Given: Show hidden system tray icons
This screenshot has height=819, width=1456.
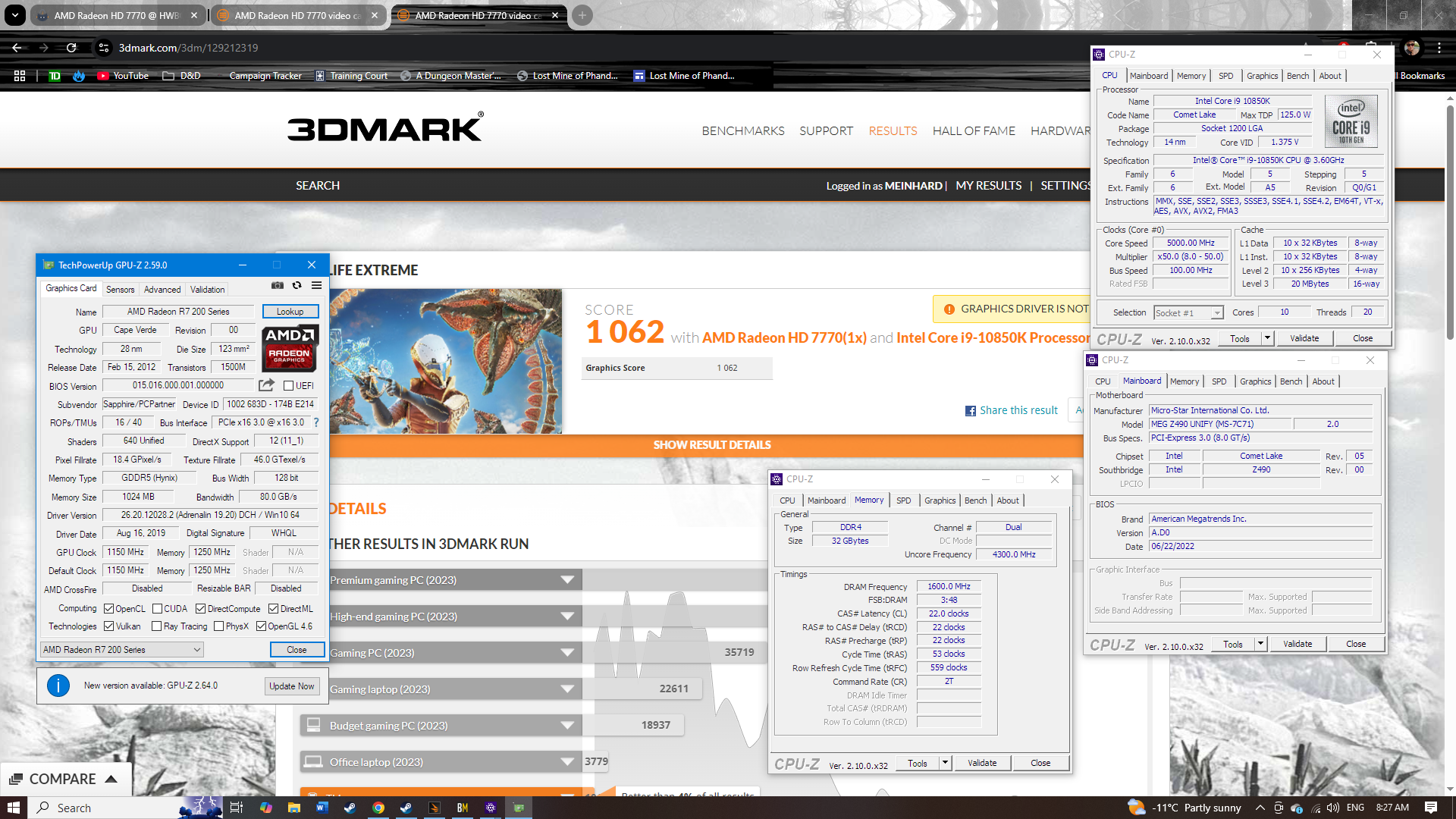Looking at the screenshot, I should pos(1260,808).
